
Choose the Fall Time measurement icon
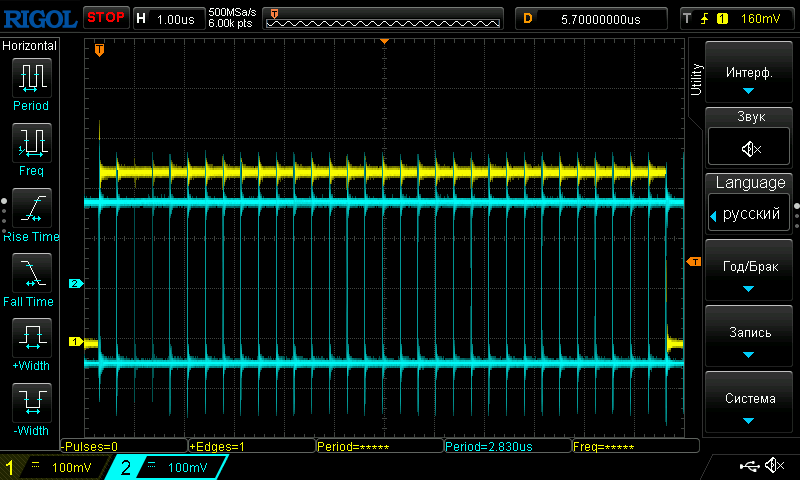tap(30, 271)
